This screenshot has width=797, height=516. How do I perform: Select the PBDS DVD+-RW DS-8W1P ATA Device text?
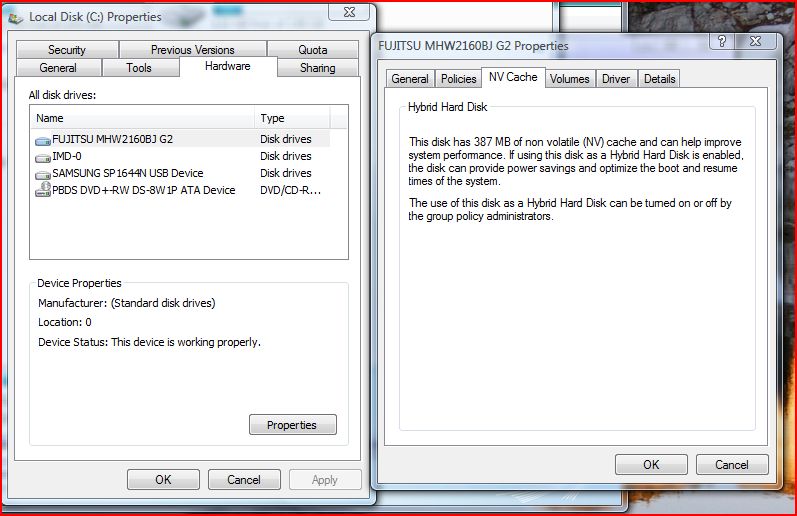click(144, 190)
